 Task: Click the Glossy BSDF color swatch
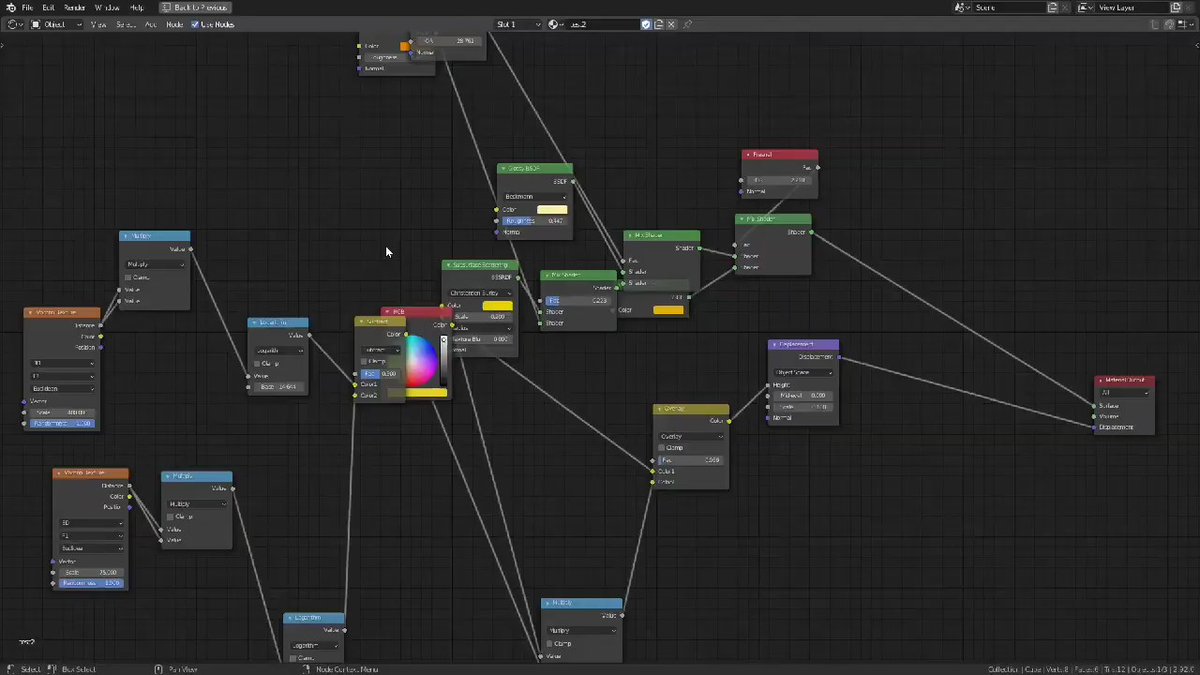click(552, 209)
